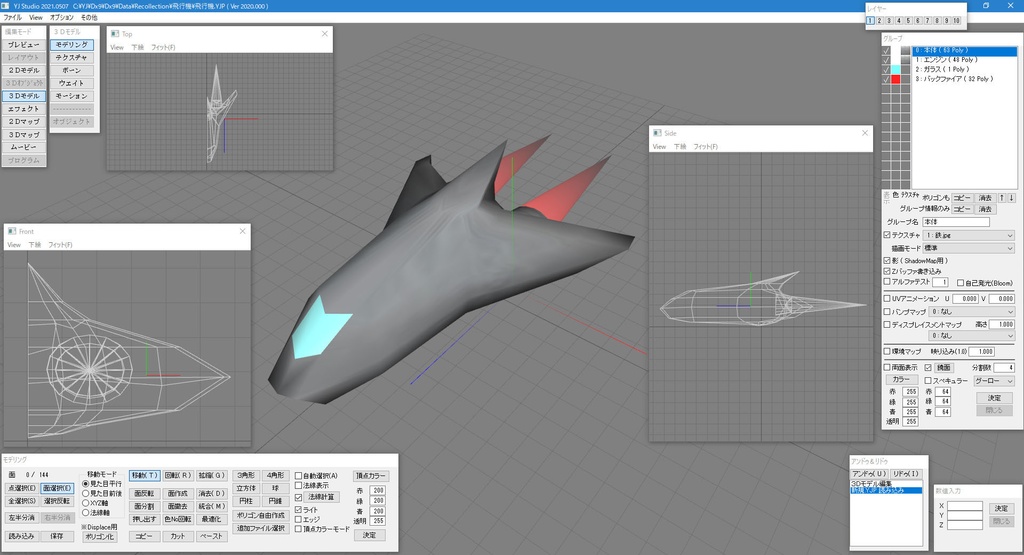Toggle visibility of group 1: エンジン
The image size is (1024, 555).
[886, 59]
